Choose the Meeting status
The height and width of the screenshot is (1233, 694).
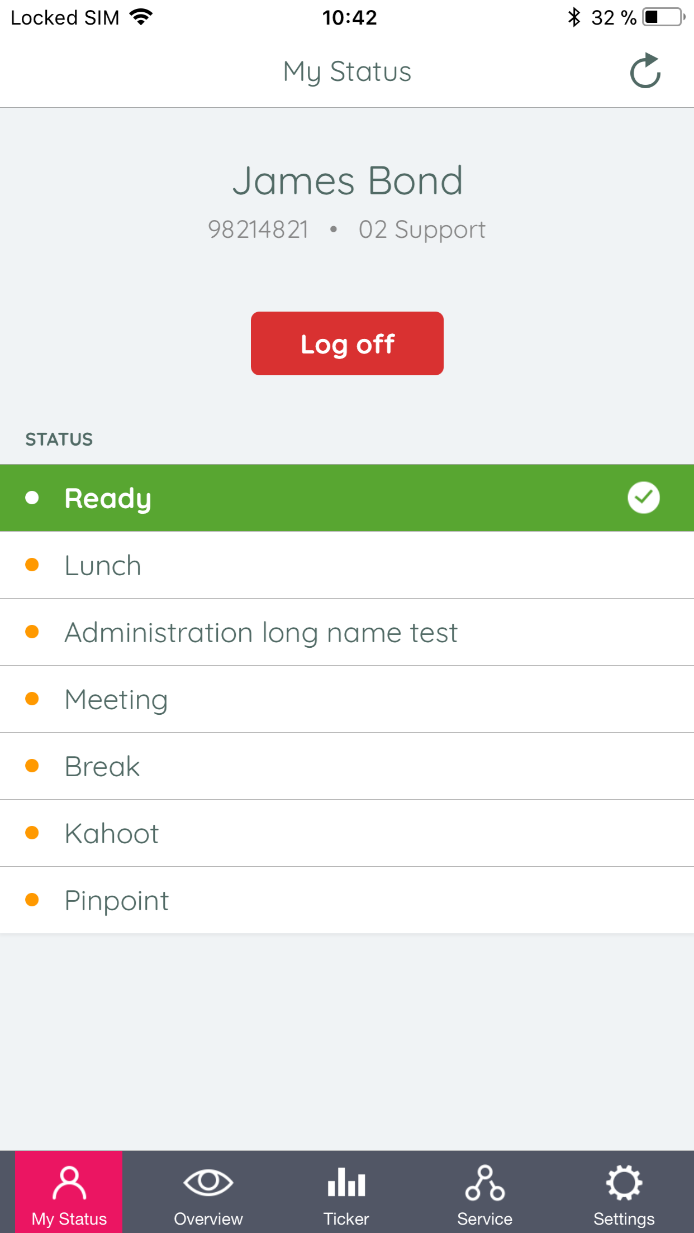pos(116,699)
